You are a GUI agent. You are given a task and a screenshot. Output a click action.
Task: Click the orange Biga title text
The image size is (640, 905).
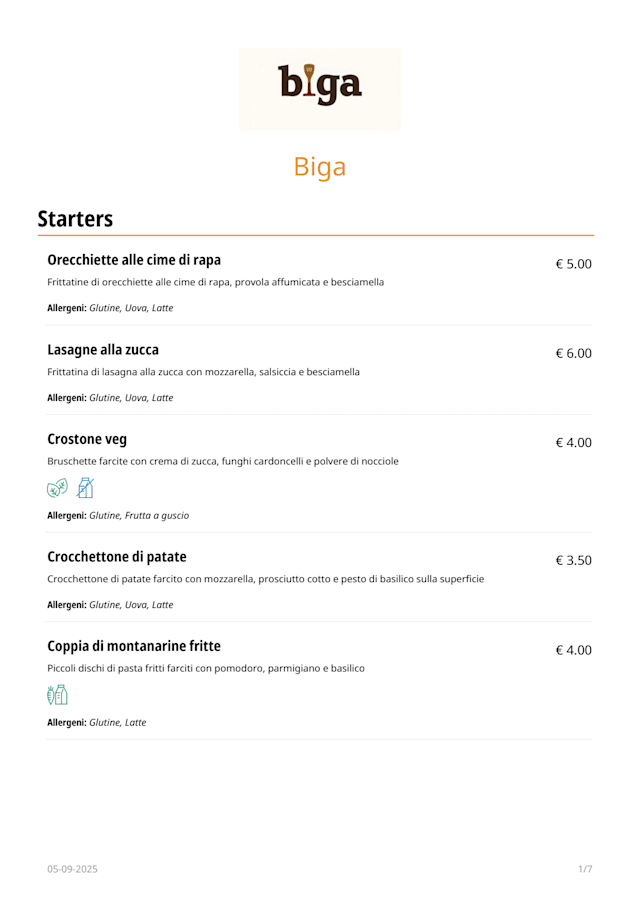320,167
